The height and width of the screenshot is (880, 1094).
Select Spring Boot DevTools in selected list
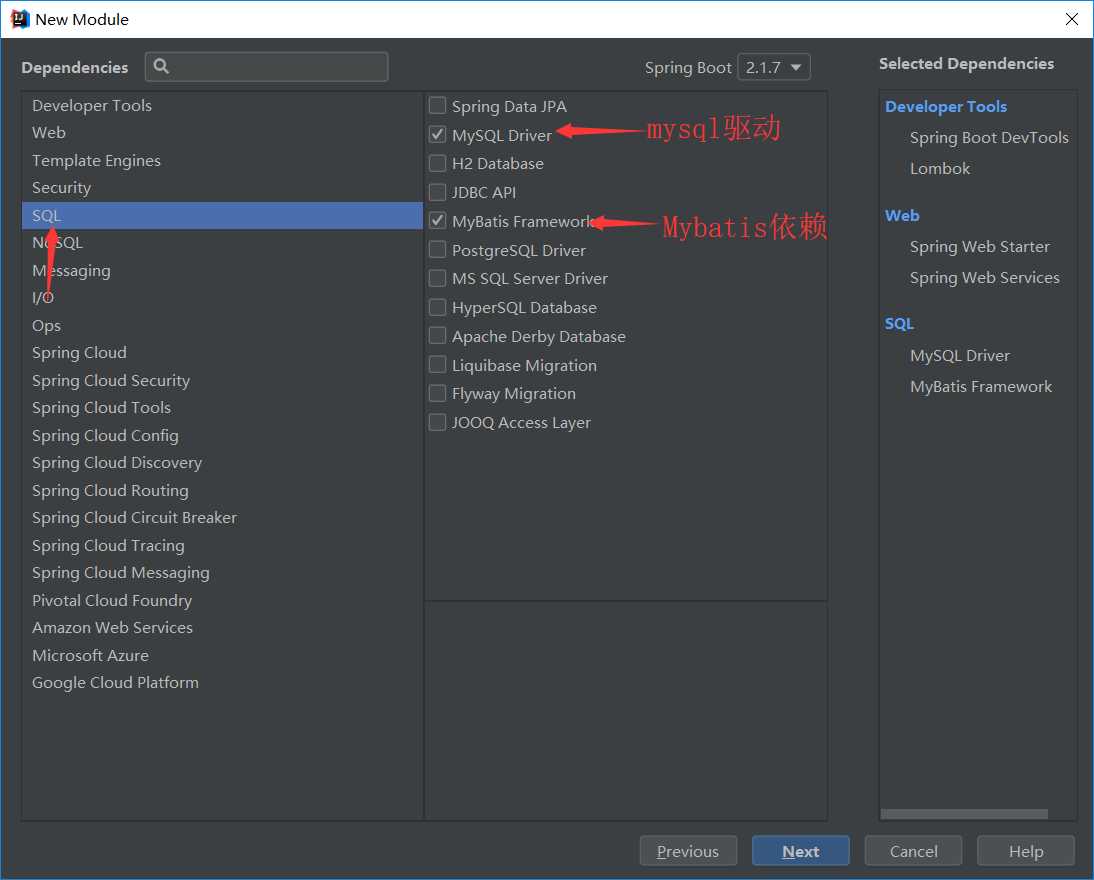click(989, 137)
